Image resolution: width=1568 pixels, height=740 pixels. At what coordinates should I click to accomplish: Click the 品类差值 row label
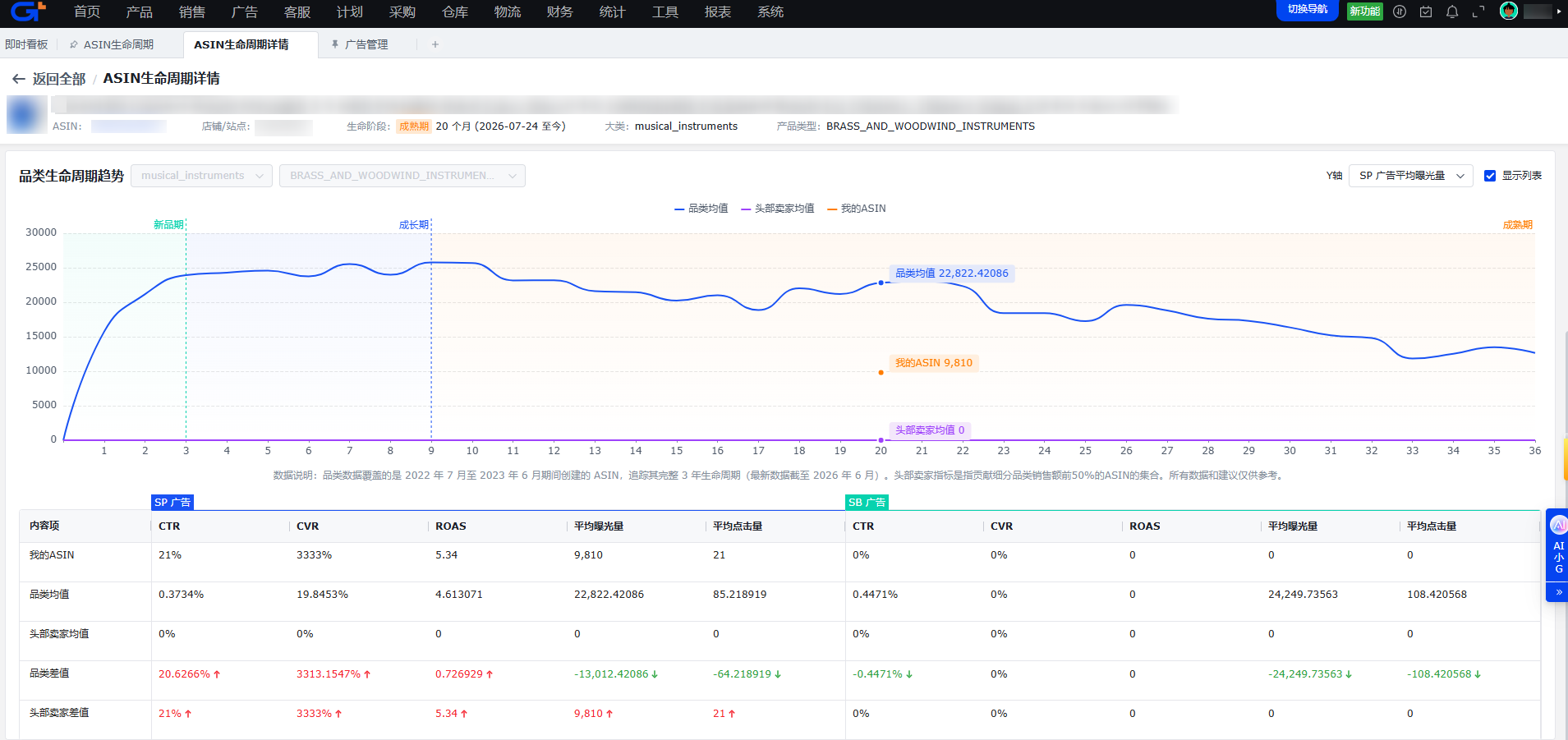[49, 673]
